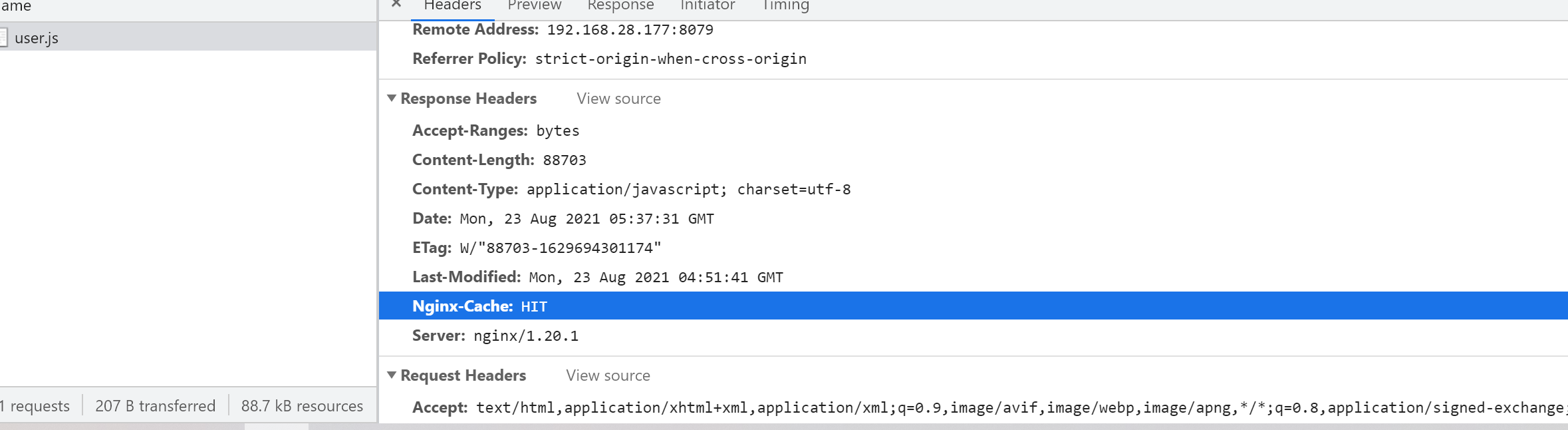Open the Response tab
1568x430 pixels.
click(620, 5)
